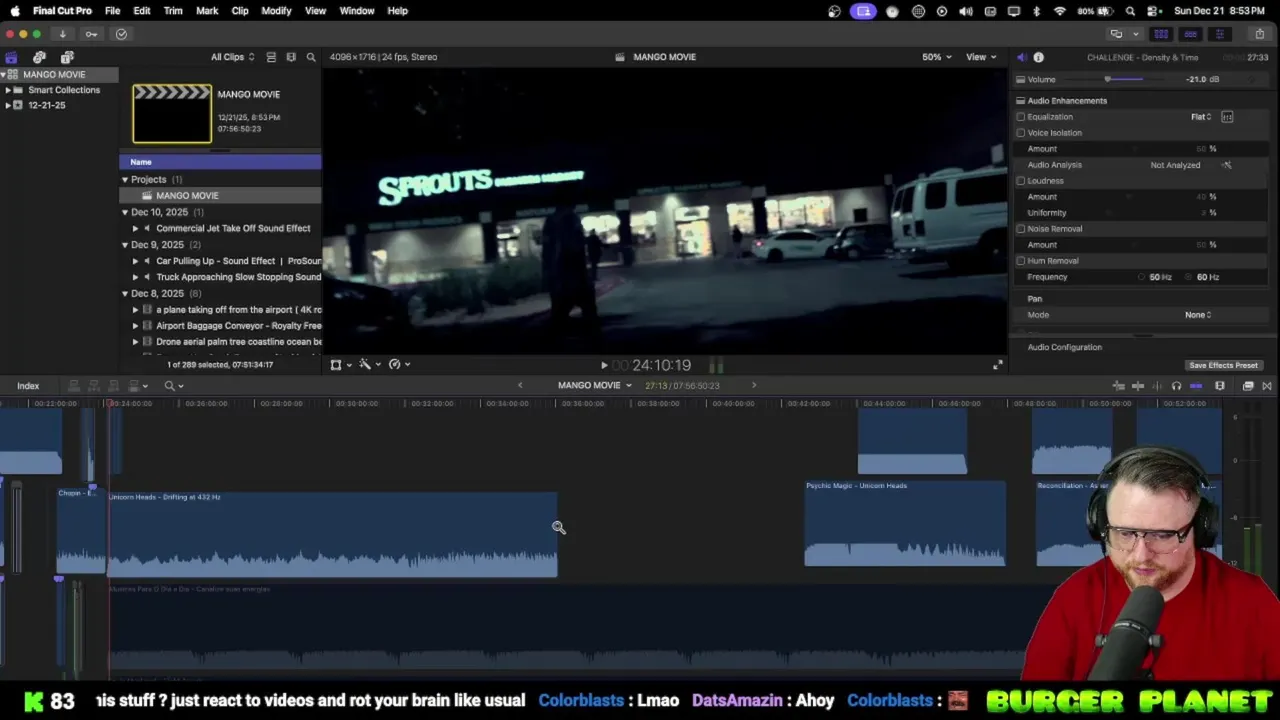Toggle the Browser panel layout button
Image resolution: width=1280 pixels, height=720 pixels.
1161,34
